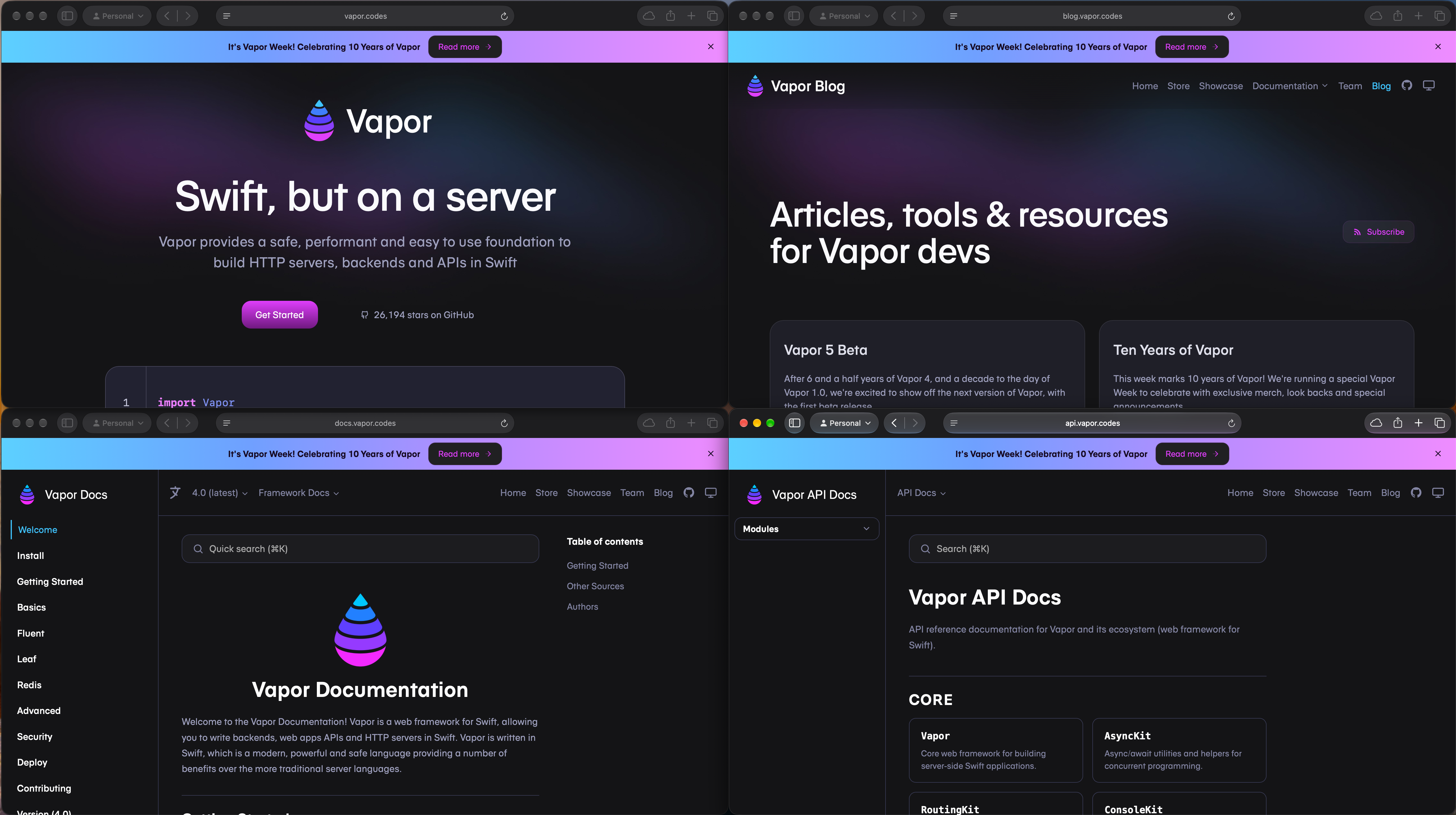
Task: Switch theme via monitor icon in Vapor Docs
Action: click(x=711, y=493)
